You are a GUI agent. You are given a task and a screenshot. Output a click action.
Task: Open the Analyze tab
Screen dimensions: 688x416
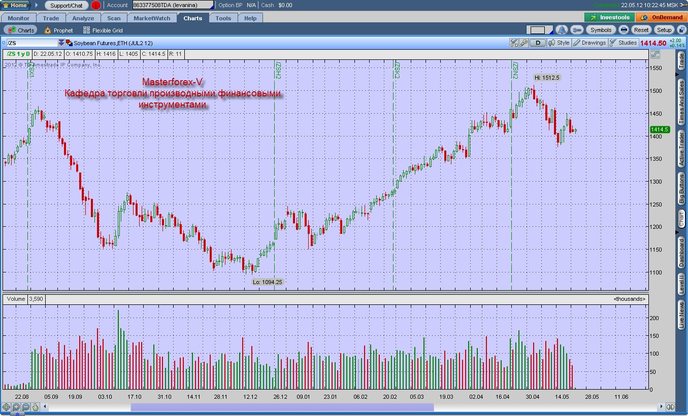click(x=83, y=18)
